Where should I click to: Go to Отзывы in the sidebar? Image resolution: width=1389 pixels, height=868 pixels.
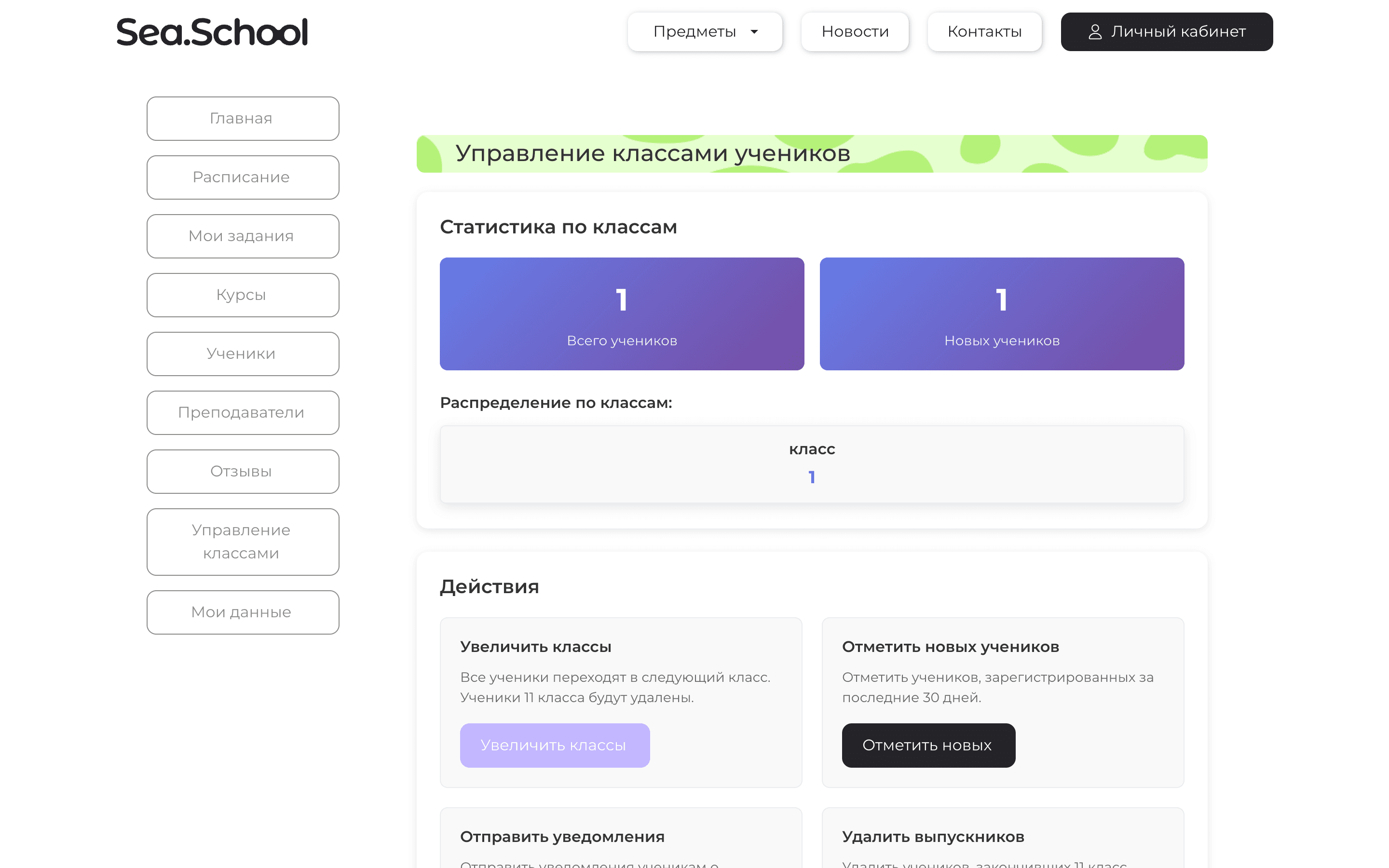(x=243, y=471)
